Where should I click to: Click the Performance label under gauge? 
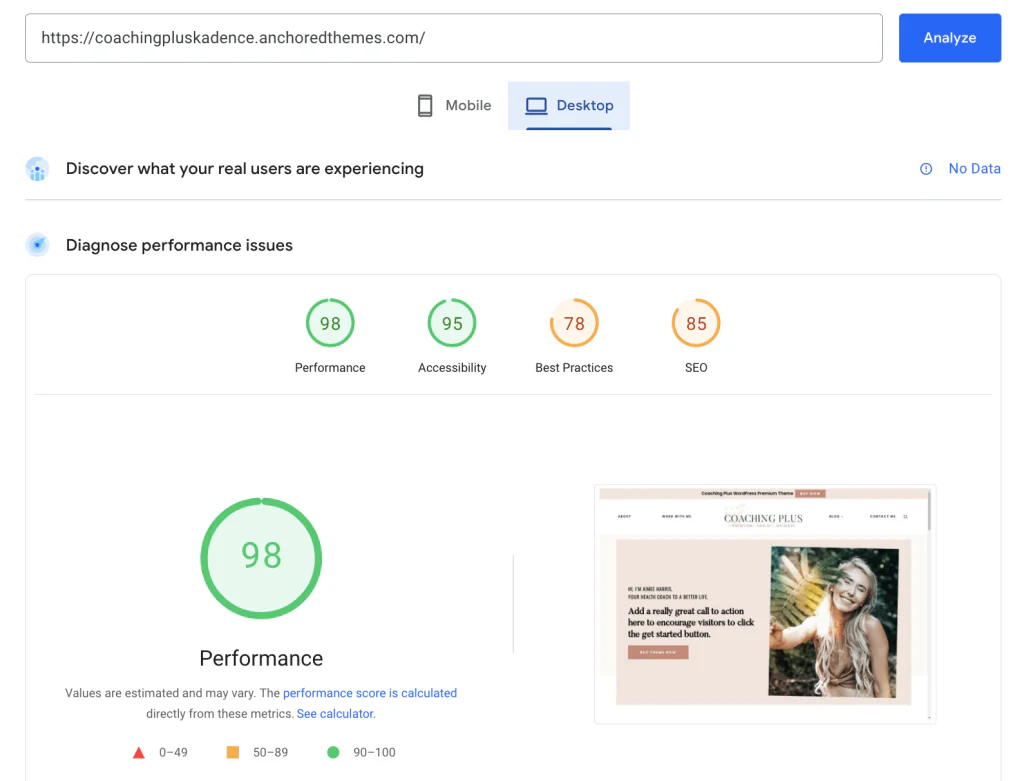[330, 368]
